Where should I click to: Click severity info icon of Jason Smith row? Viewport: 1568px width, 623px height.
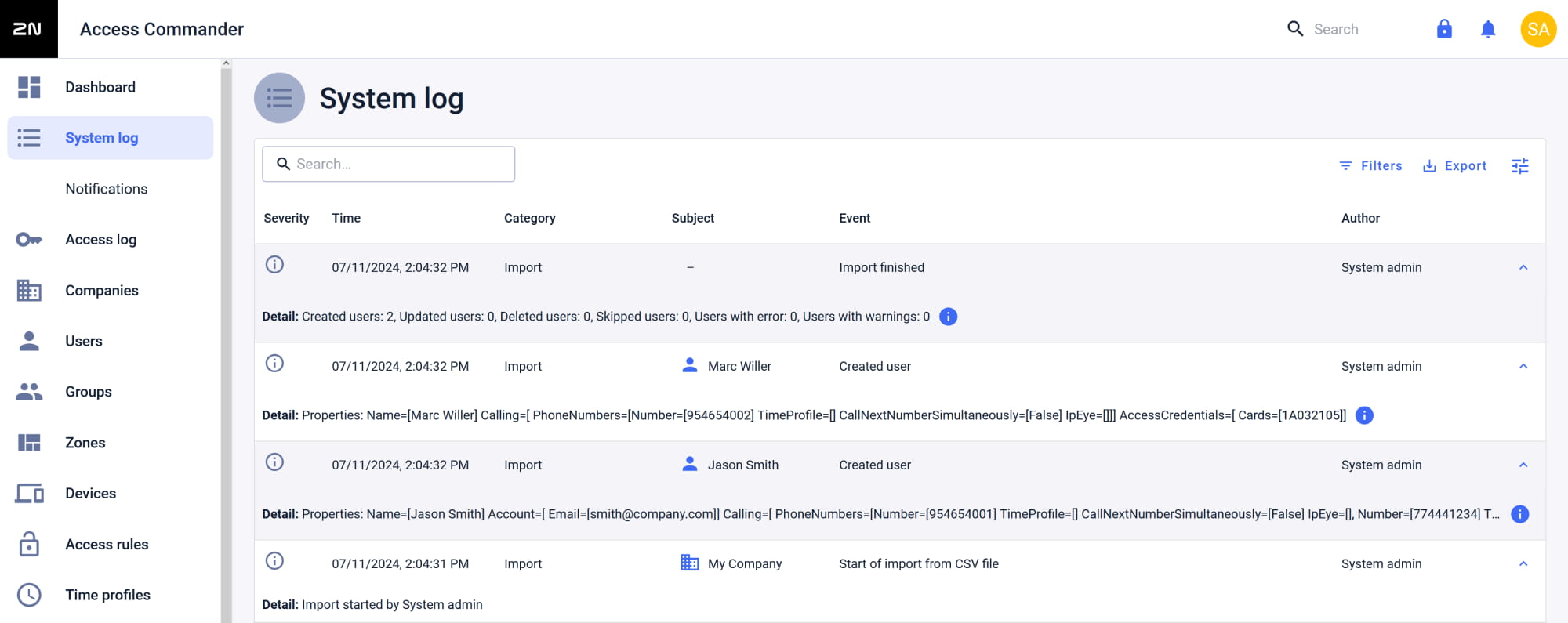[x=274, y=462]
